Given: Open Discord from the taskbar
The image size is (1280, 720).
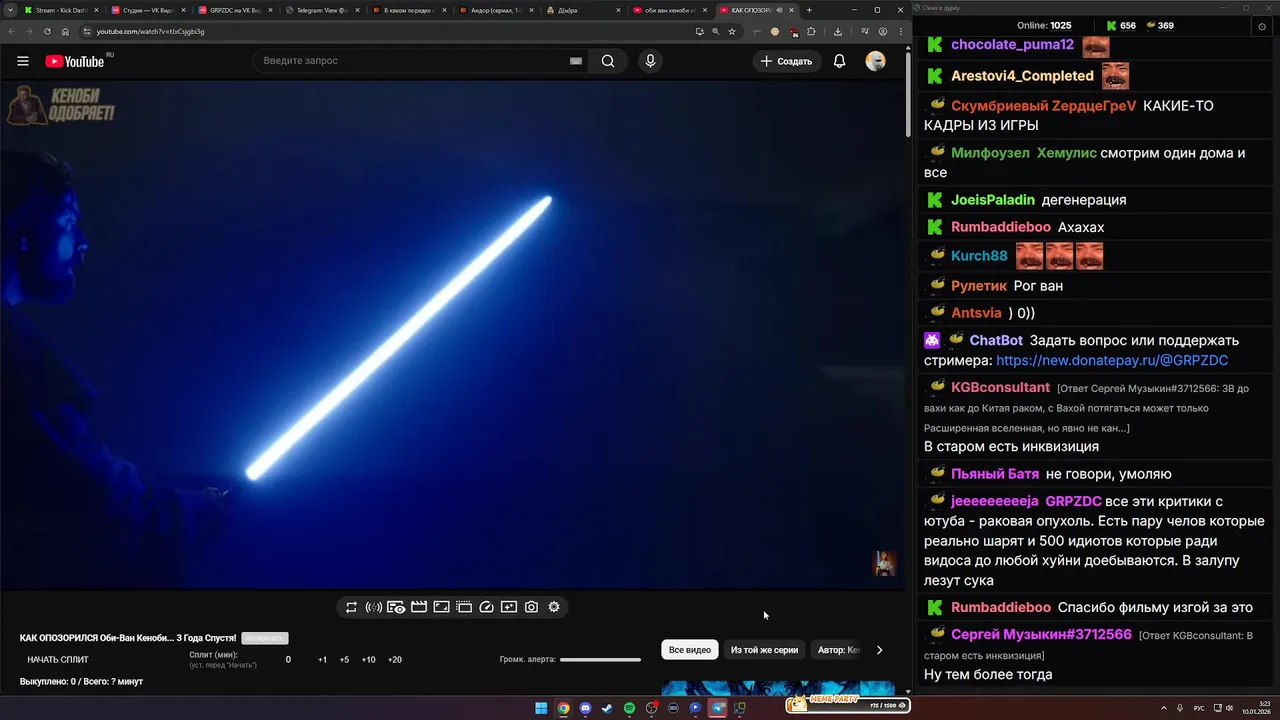Looking at the screenshot, I should click(x=585, y=708).
